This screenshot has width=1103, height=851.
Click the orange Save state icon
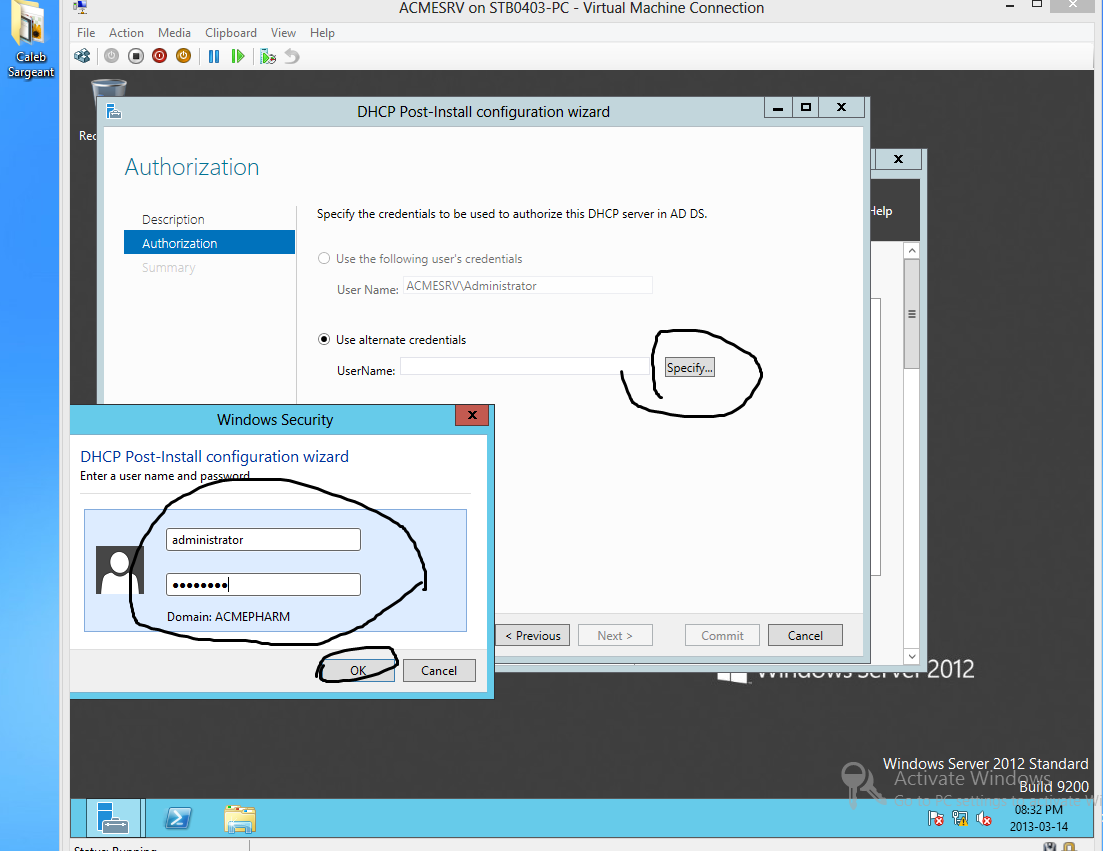click(x=184, y=56)
